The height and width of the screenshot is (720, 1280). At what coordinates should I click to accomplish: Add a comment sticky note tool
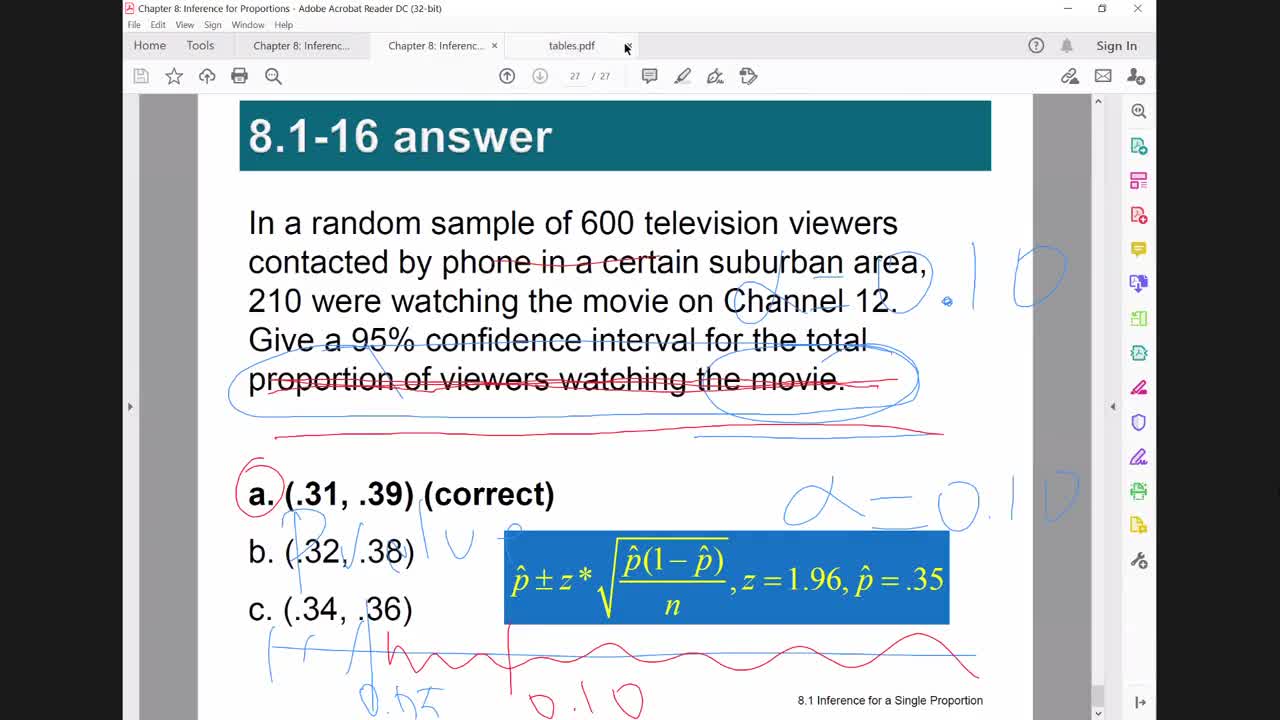[x=650, y=76]
